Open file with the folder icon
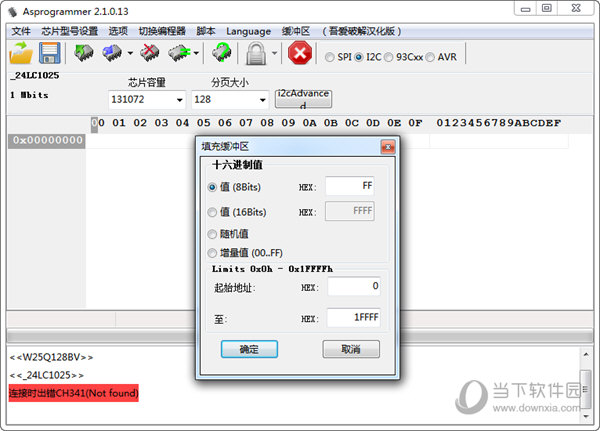This screenshot has width=600, height=431. click(21, 53)
